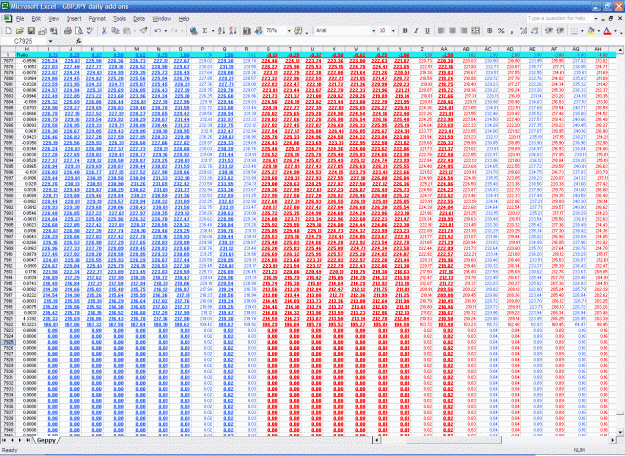Toggle Align Left
Viewport: 625px width, 456px height.
(441, 31)
